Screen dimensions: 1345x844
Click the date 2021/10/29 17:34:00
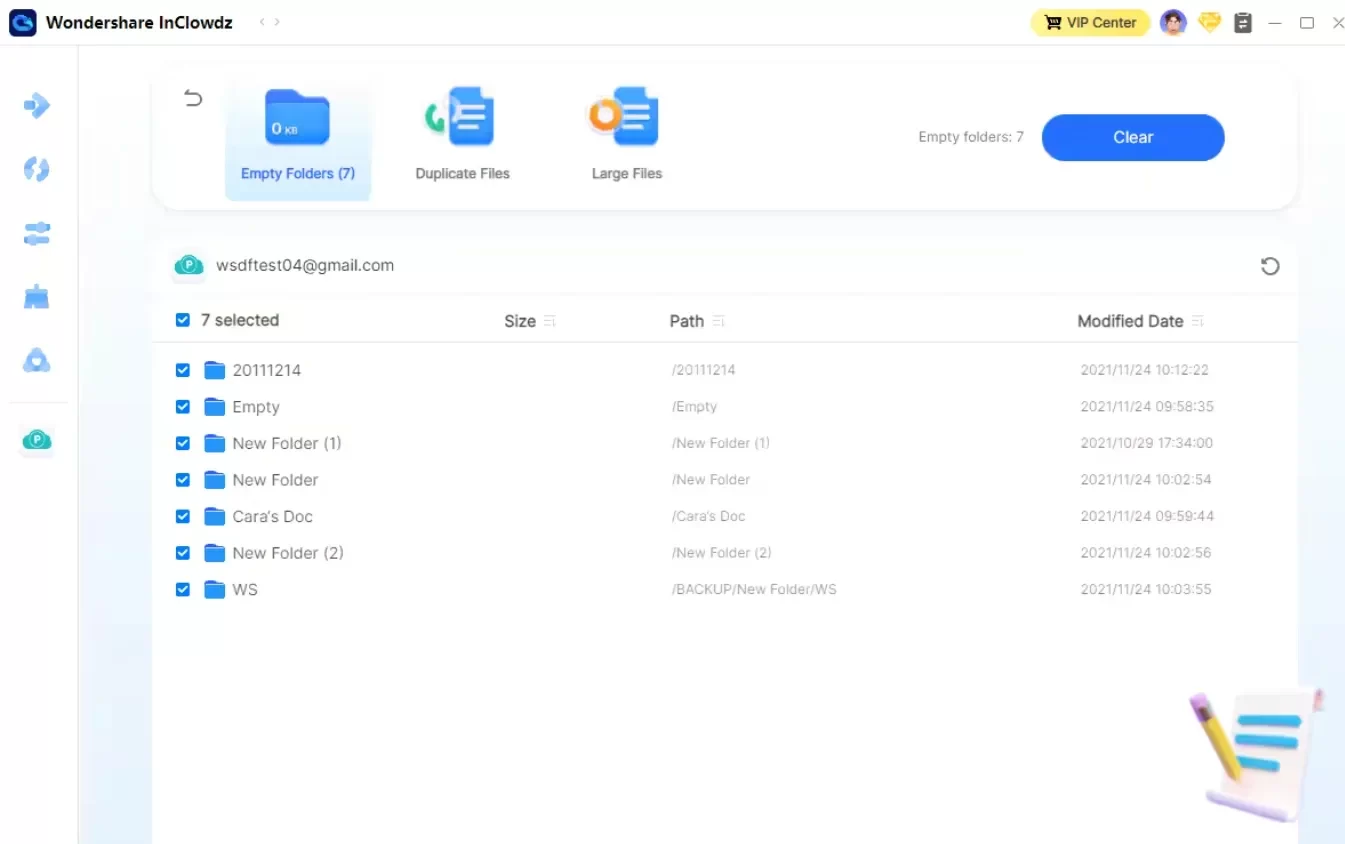[x=1147, y=443]
